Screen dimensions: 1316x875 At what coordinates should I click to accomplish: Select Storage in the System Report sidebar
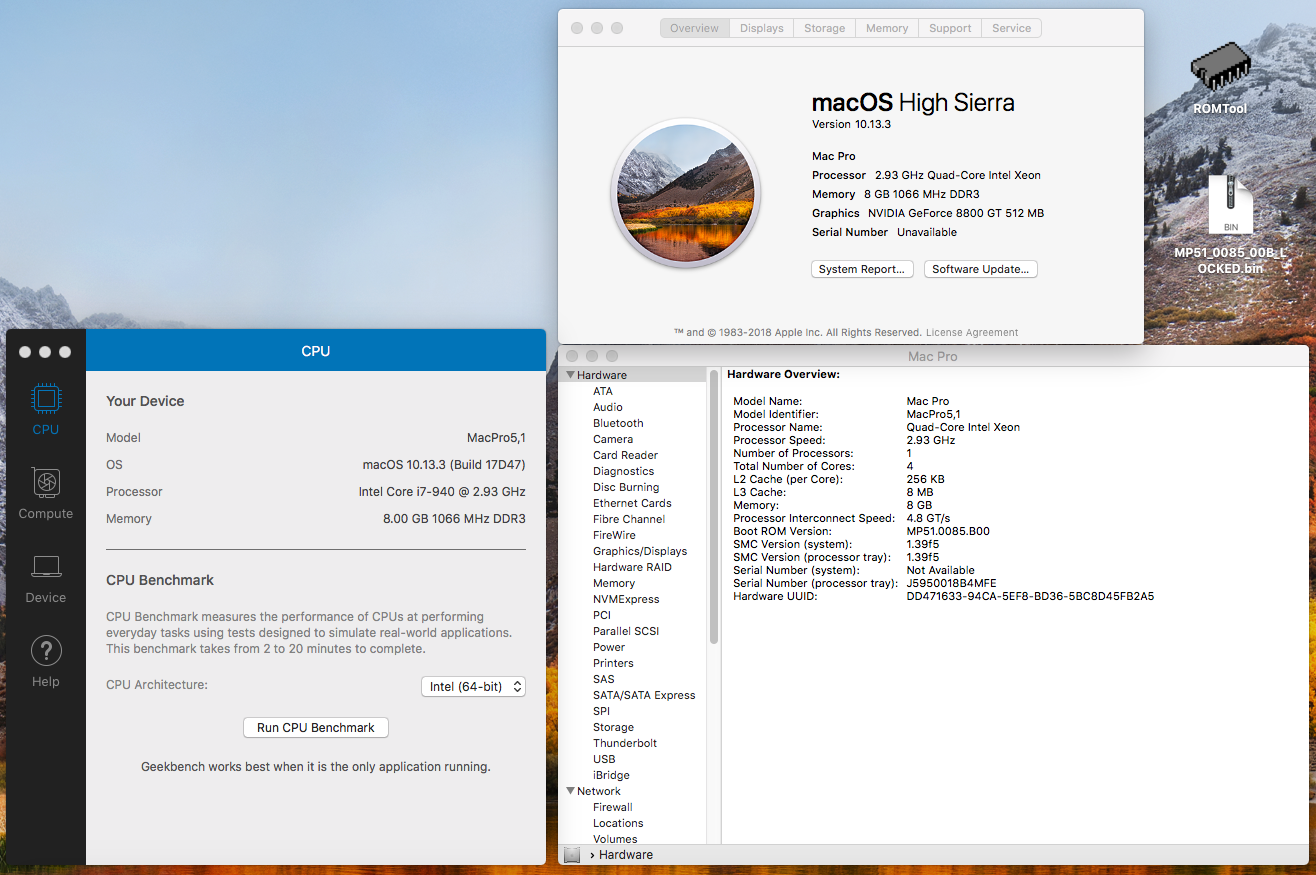(613, 727)
